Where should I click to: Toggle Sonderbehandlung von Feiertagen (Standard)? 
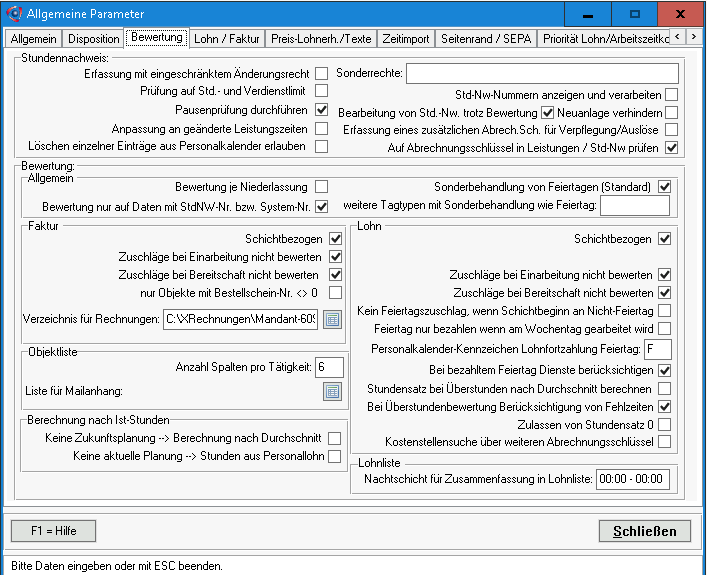click(665, 187)
